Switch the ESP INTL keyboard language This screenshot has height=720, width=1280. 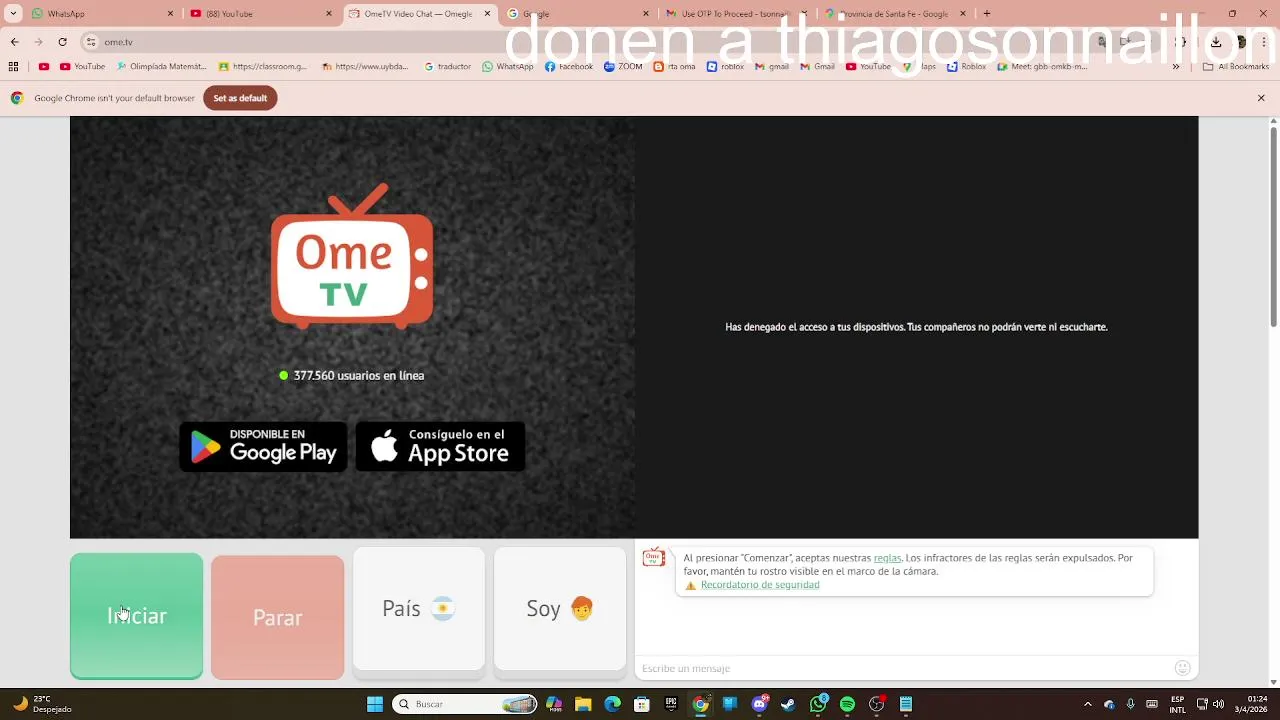pyautogui.click(x=1178, y=704)
